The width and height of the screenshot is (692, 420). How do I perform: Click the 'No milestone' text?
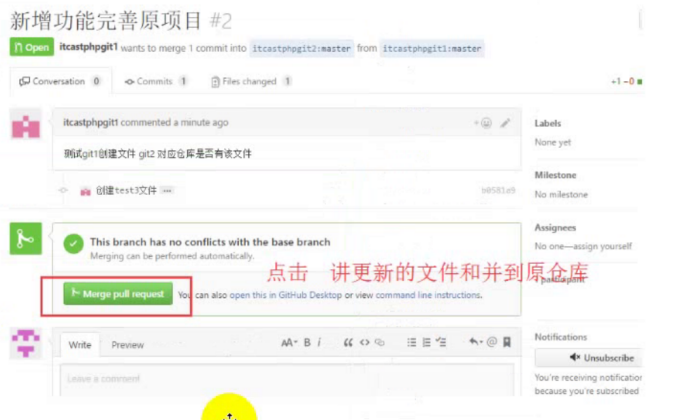[x=561, y=195]
